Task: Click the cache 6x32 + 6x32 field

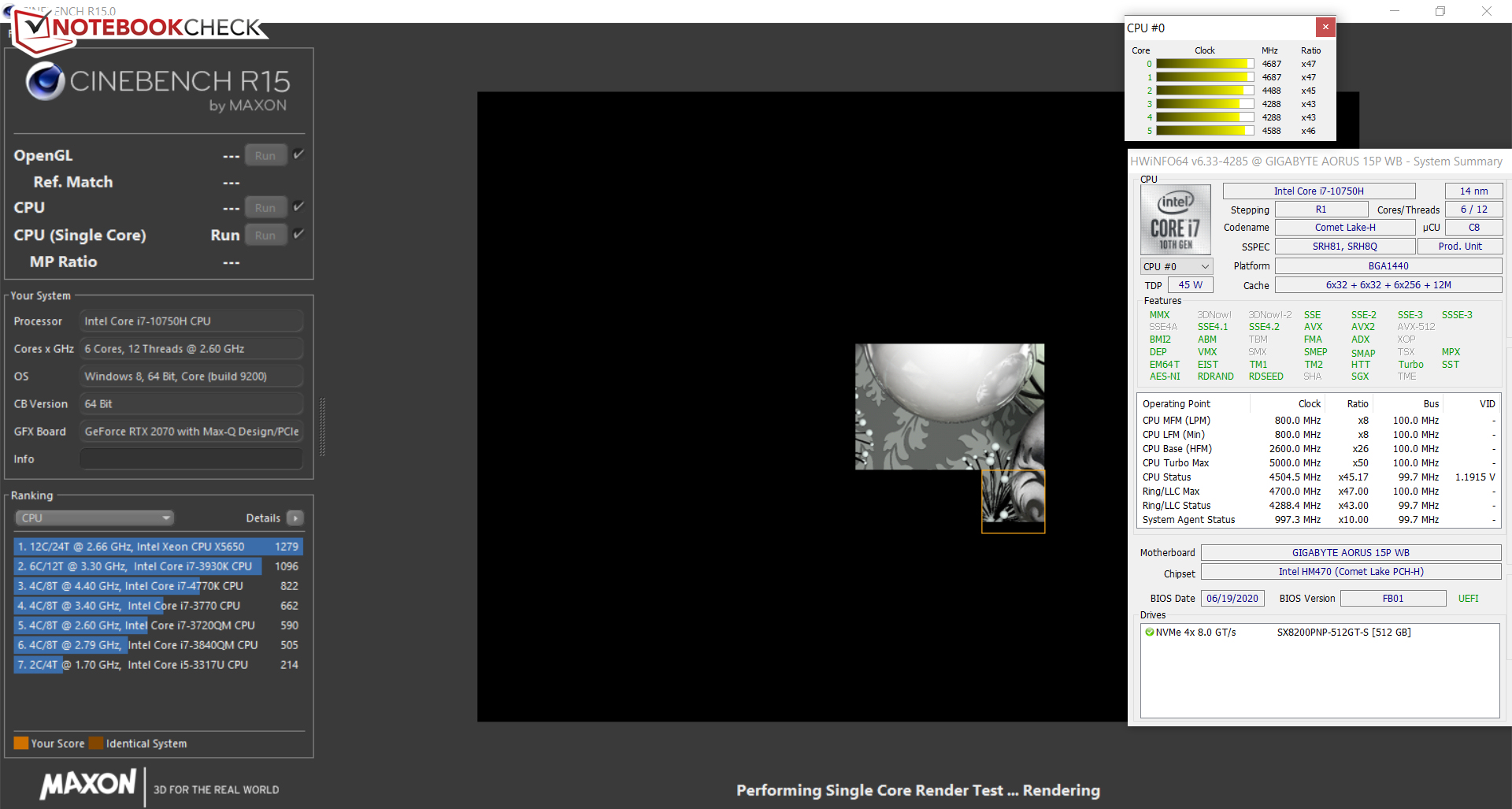Action: pos(1388,284)
